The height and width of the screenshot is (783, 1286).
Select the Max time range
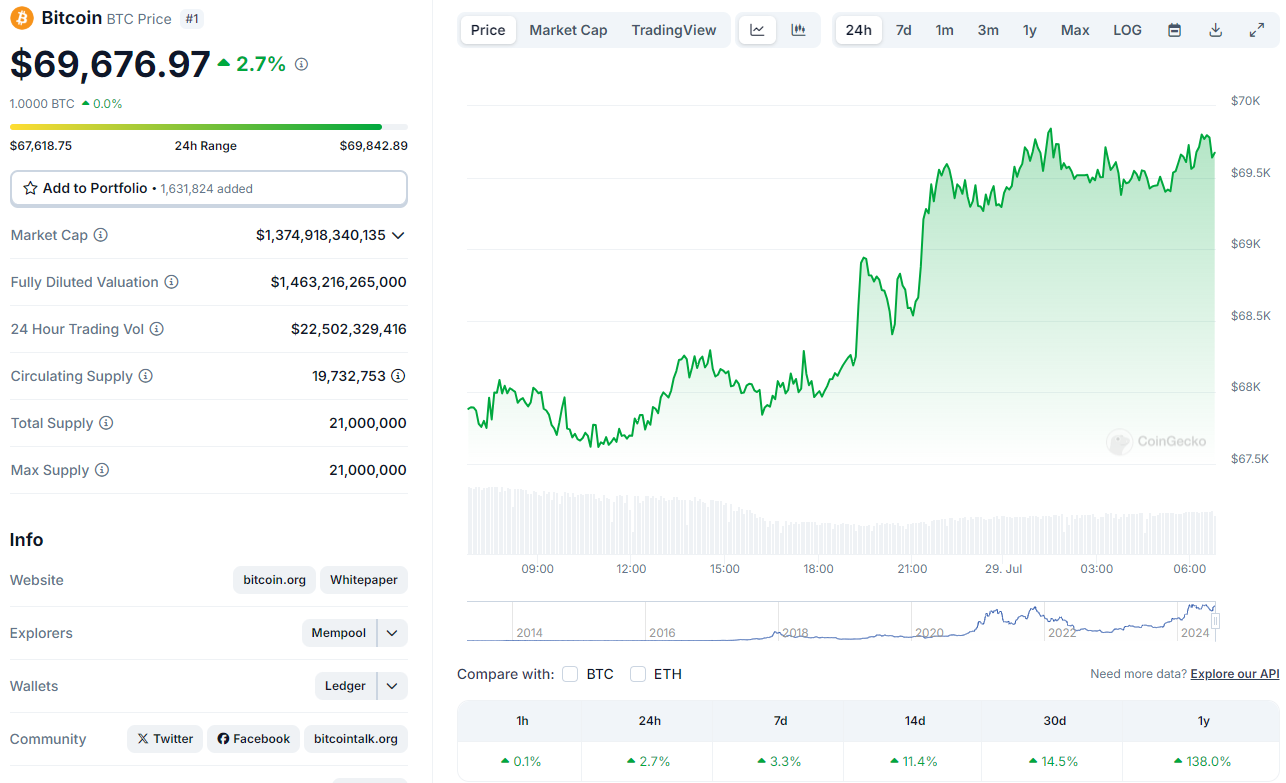point(1075,30)
